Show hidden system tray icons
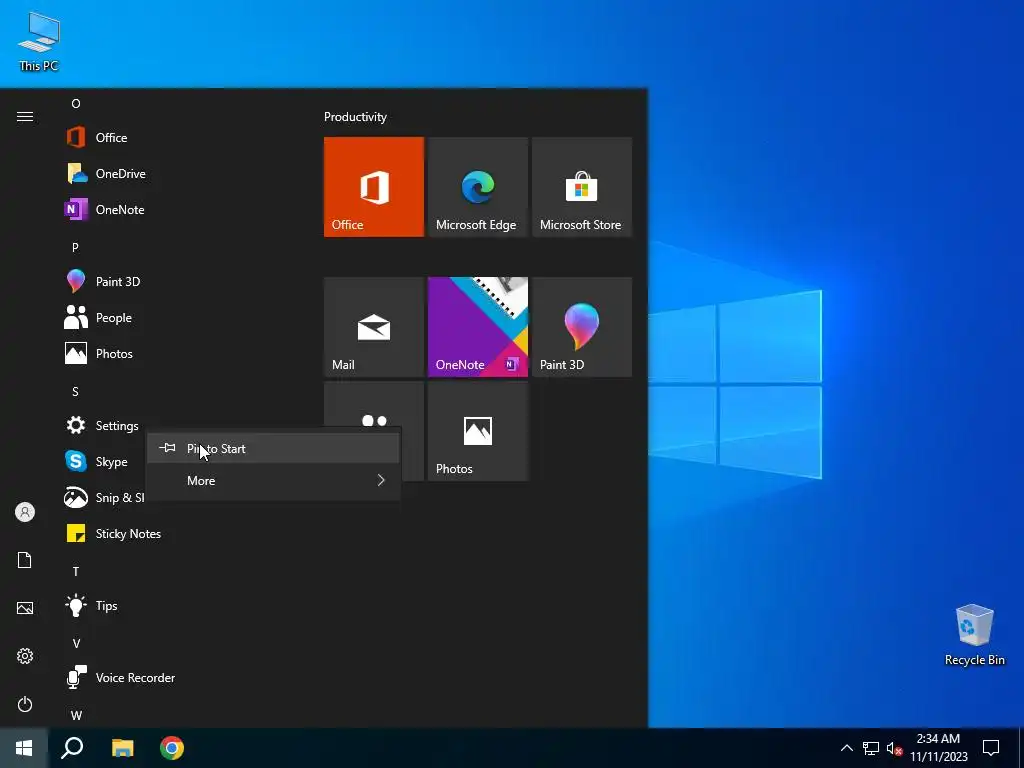Image resolution: width=1024 pixels, height=768 pixels. [x=846, y=748]
